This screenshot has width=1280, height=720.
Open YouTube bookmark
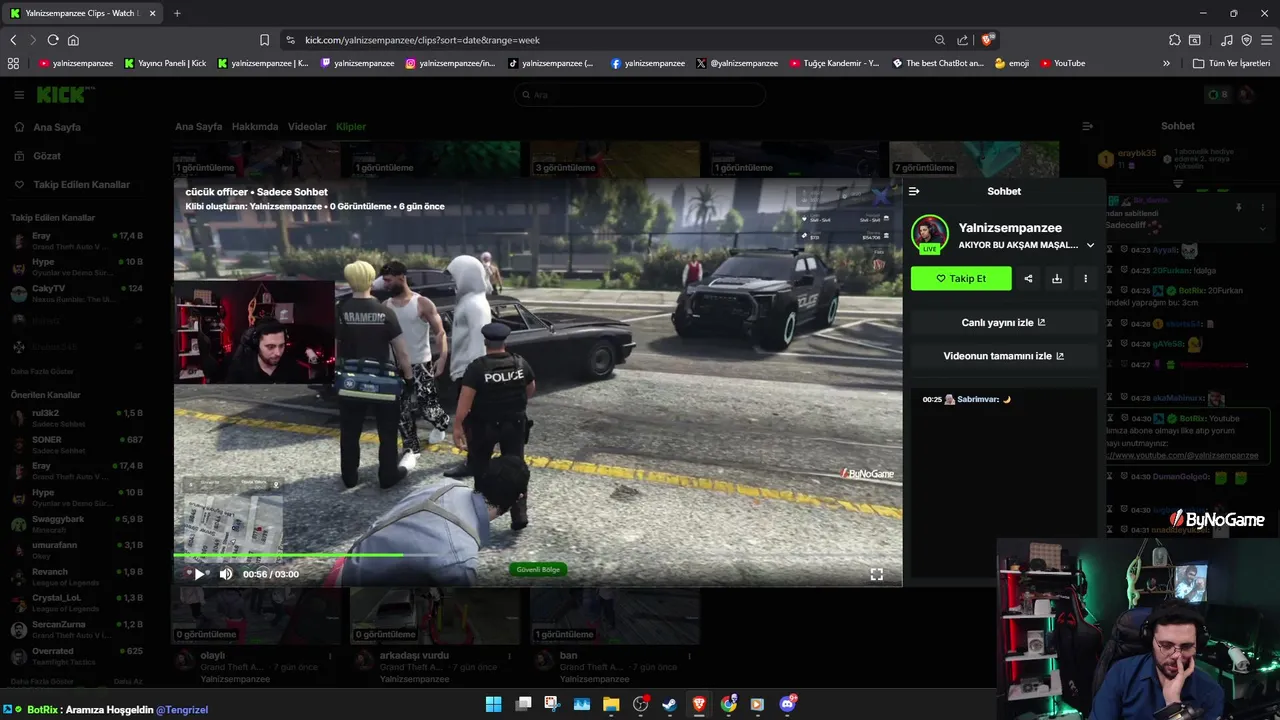(1062, 63)
